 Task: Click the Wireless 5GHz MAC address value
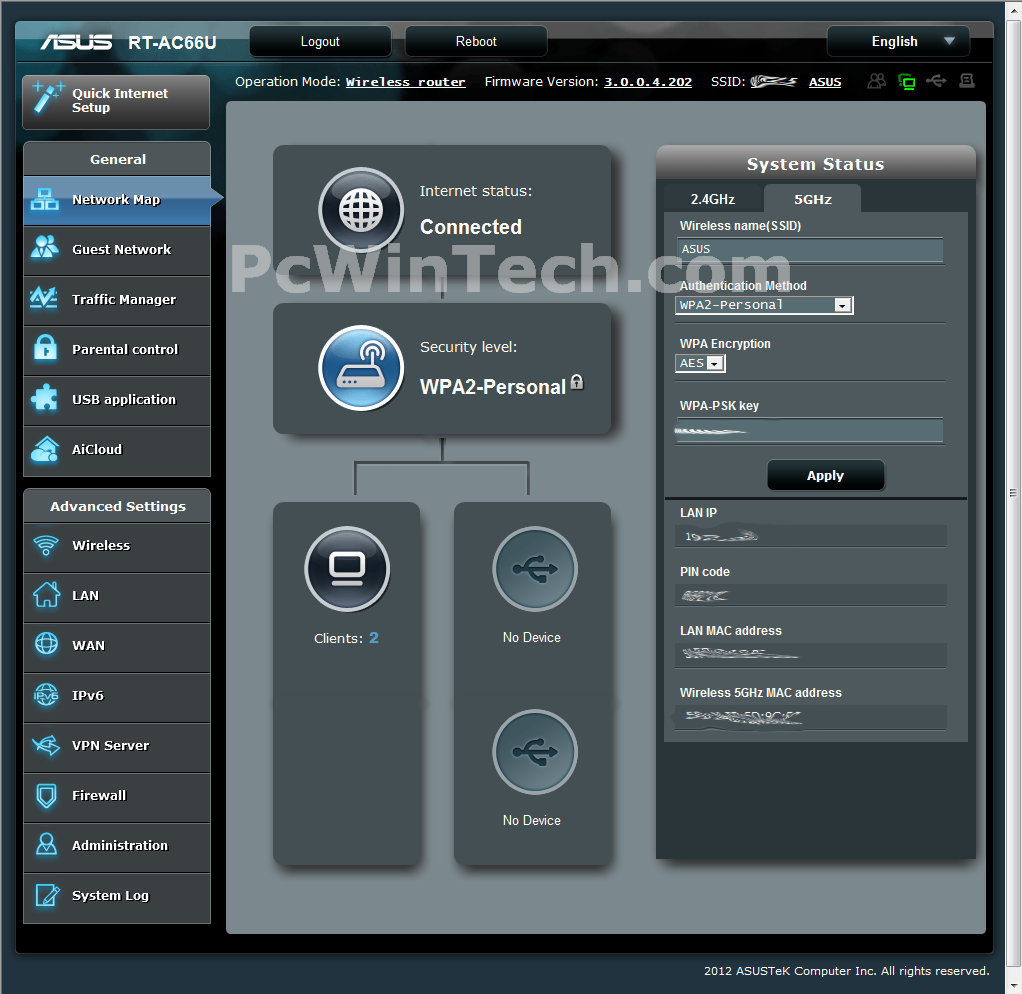[x=811, y=717]
